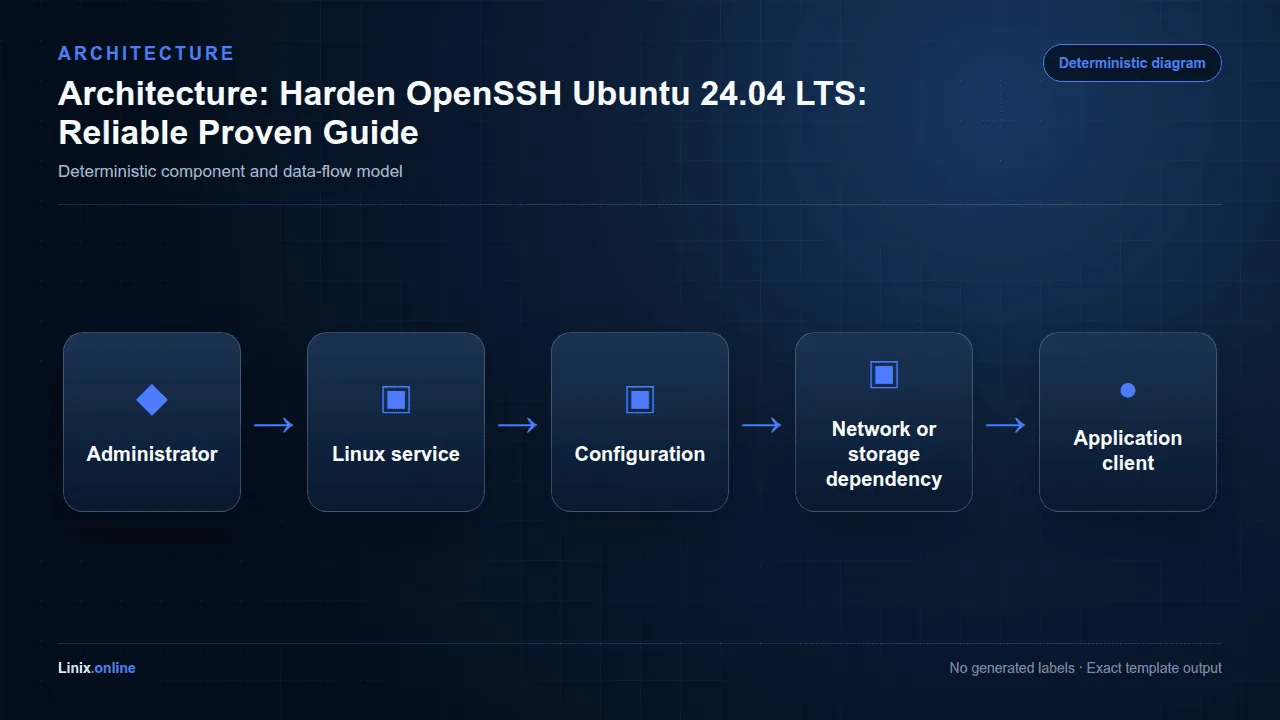Click the ARCHITECTURE heading label
Image resolution: width=1280 pixels, height=720 pixels.
point(146,53)
